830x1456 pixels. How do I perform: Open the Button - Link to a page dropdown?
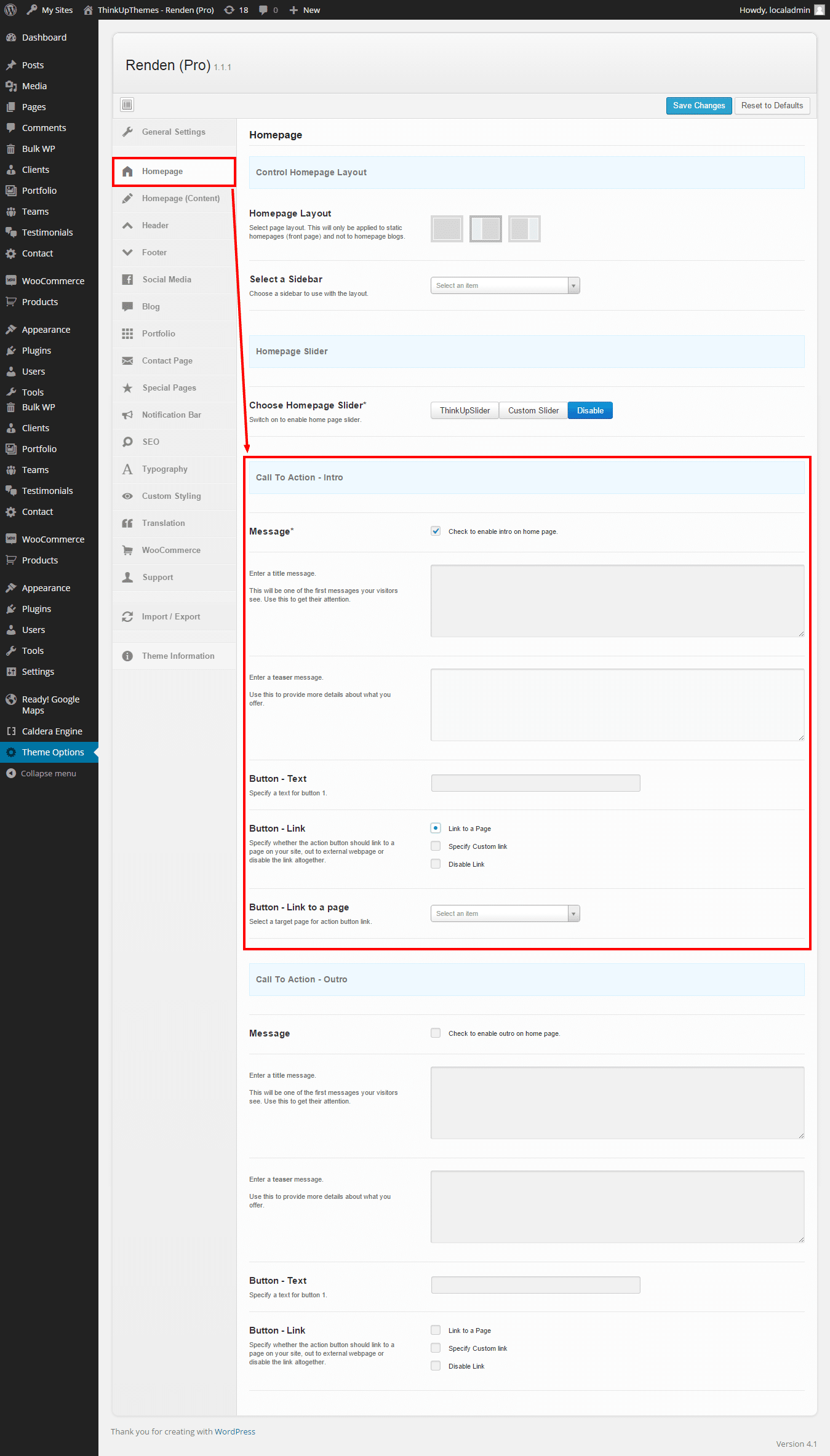[x=505, y=913]
